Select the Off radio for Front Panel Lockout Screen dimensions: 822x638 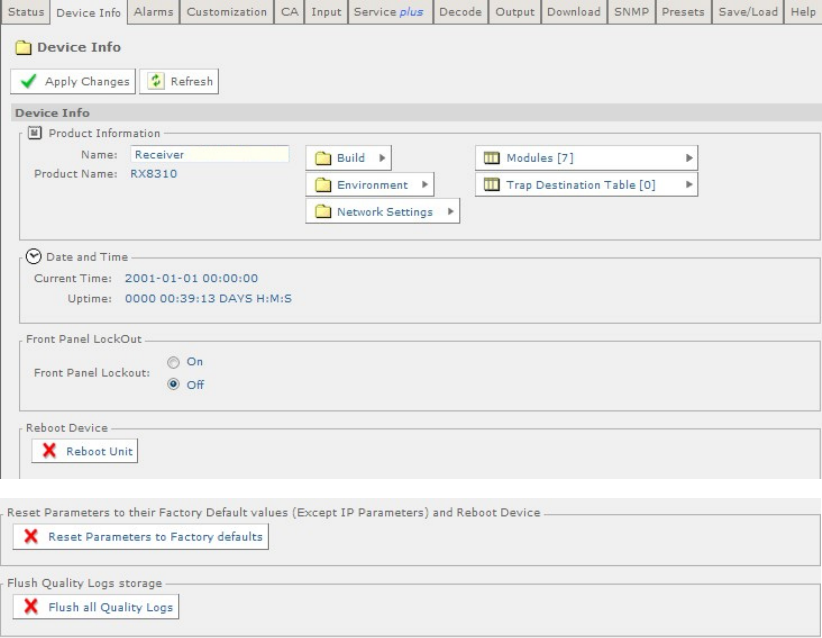click(174, 385)
